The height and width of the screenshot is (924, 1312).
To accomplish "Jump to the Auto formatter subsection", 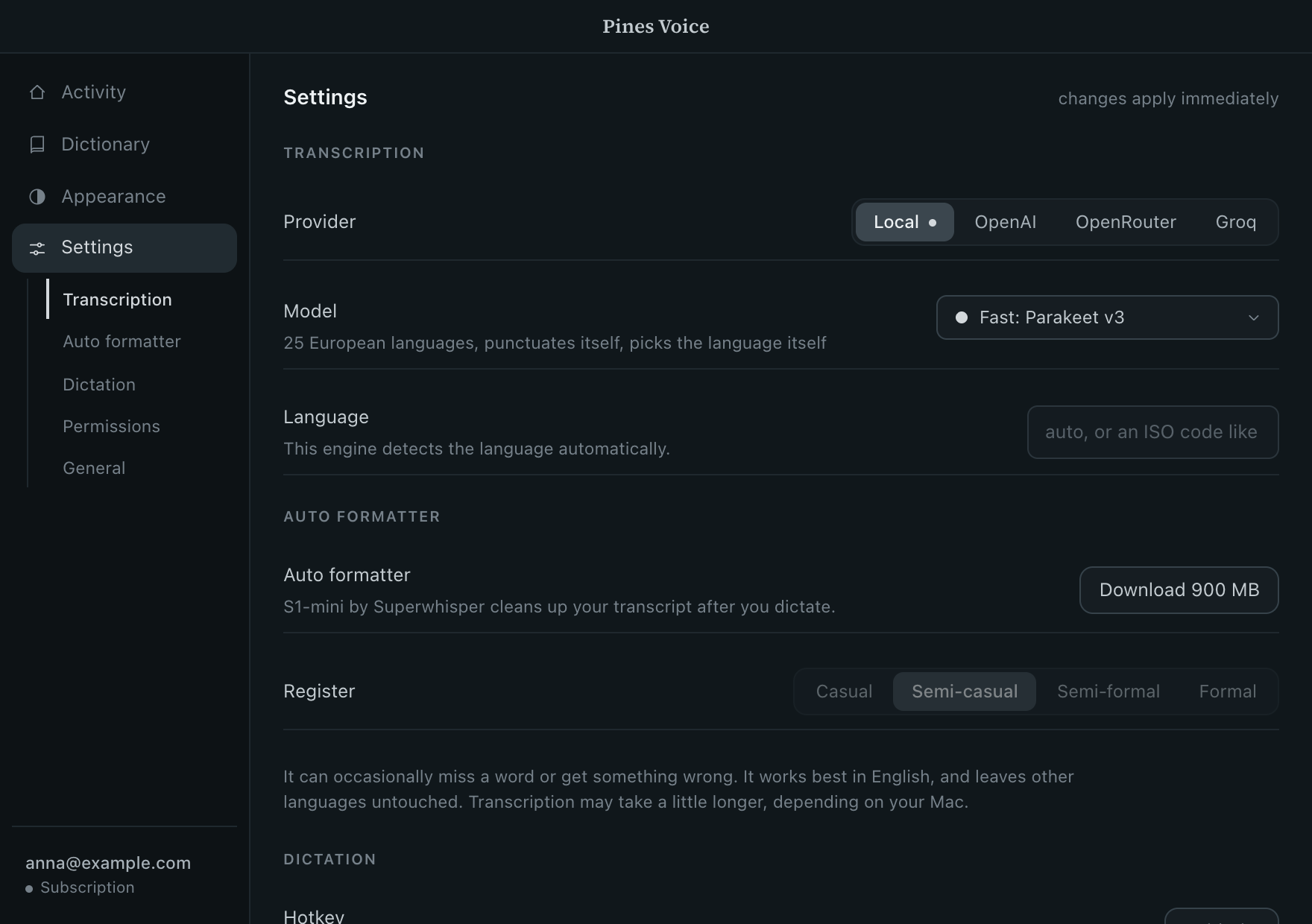I will click(x=122, y=341).
